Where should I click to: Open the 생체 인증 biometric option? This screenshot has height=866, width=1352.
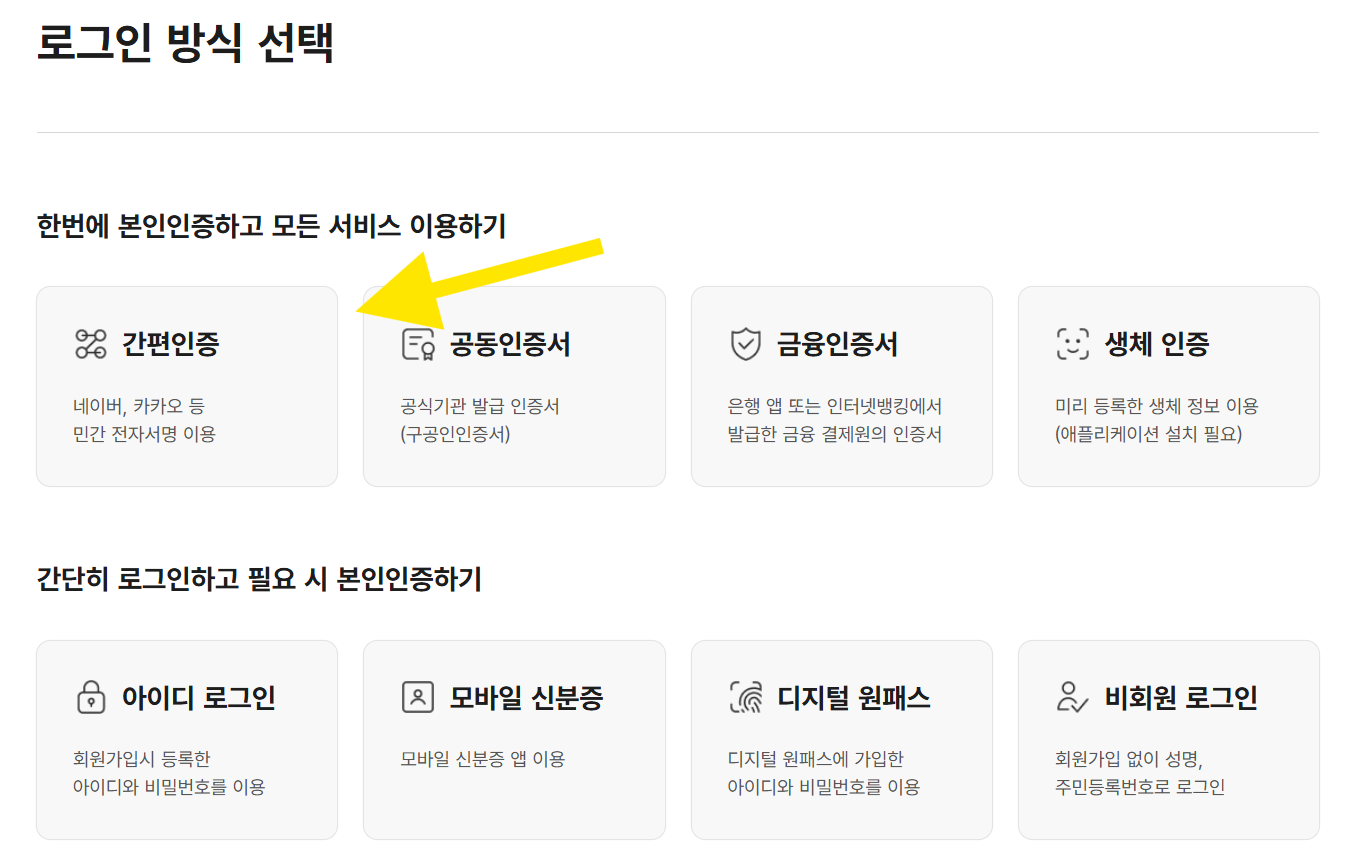tap(1168, 386)
